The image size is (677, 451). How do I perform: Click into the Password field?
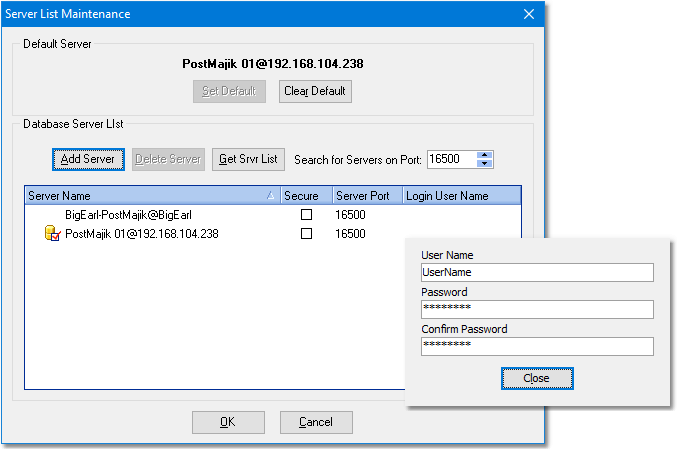(x=537, y=309)
